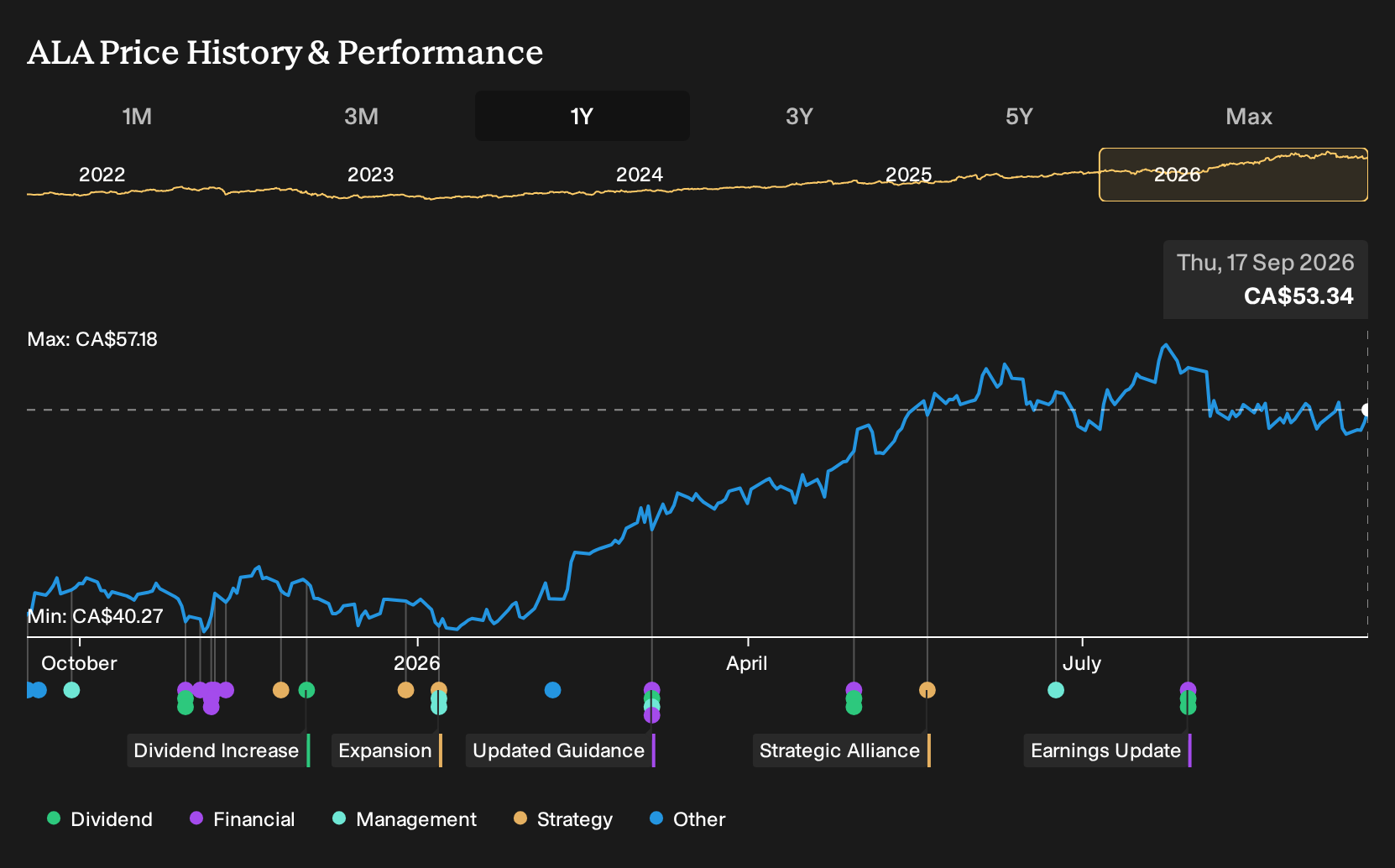Open the Dividend Increase event label

tap(218, 750)
